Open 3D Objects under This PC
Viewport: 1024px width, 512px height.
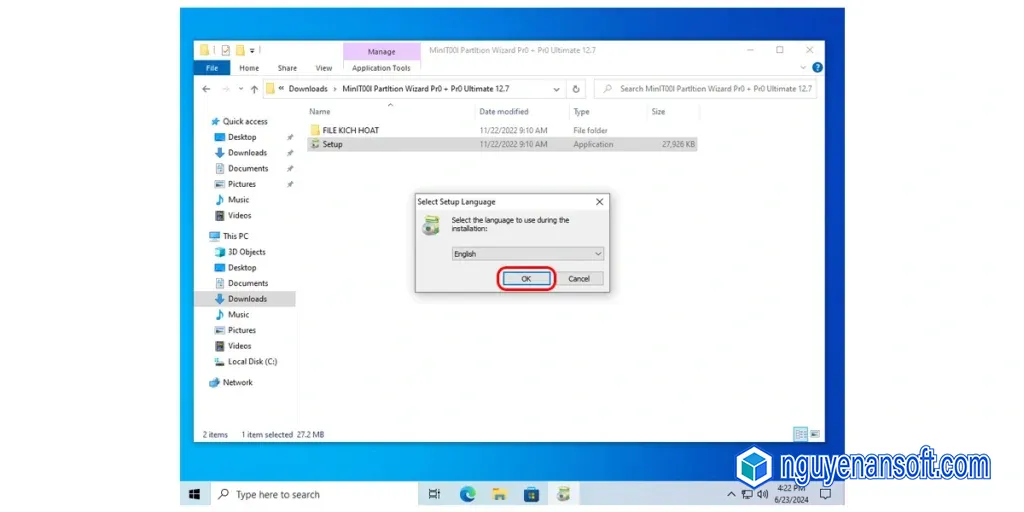pos(246,252)
